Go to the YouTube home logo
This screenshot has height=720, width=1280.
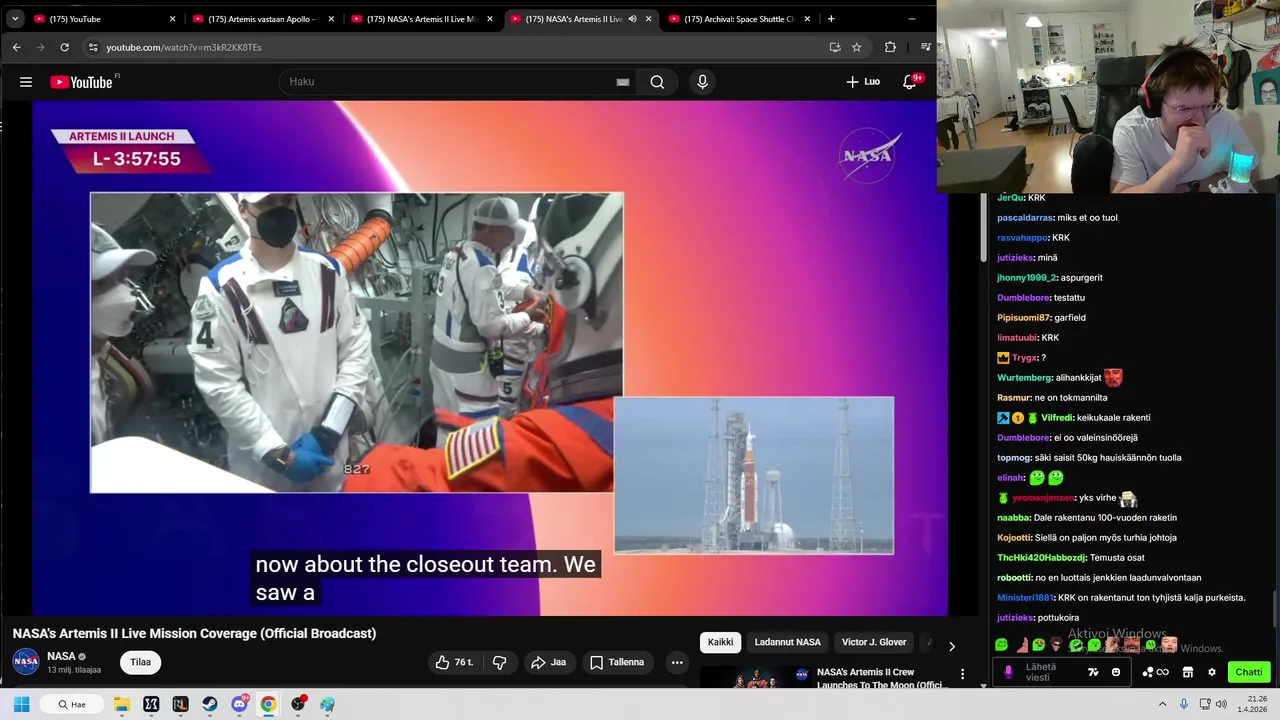82,82
